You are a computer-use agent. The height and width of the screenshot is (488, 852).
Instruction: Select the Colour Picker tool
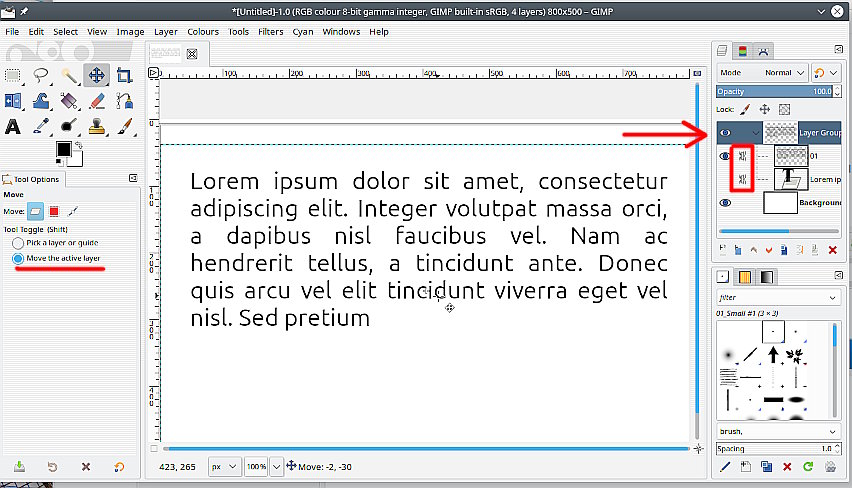[x=41, y=127]
